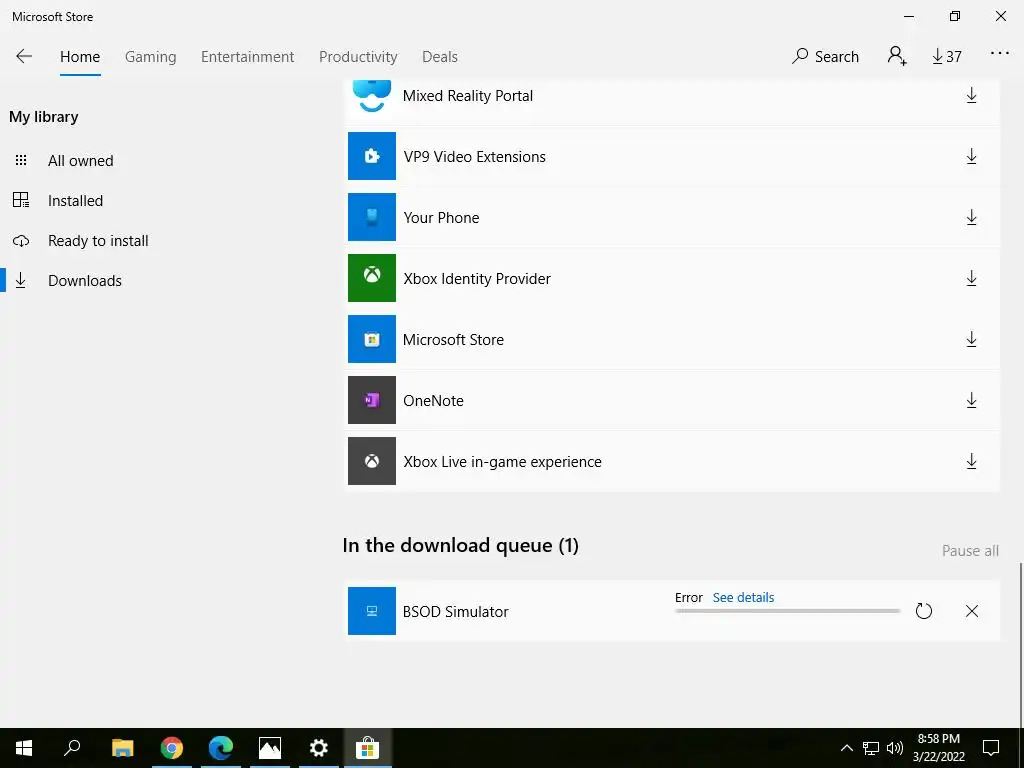The height and width of the screenshot is (768, 1024).
Task: Click the Search button
Action: pos(825,57)
